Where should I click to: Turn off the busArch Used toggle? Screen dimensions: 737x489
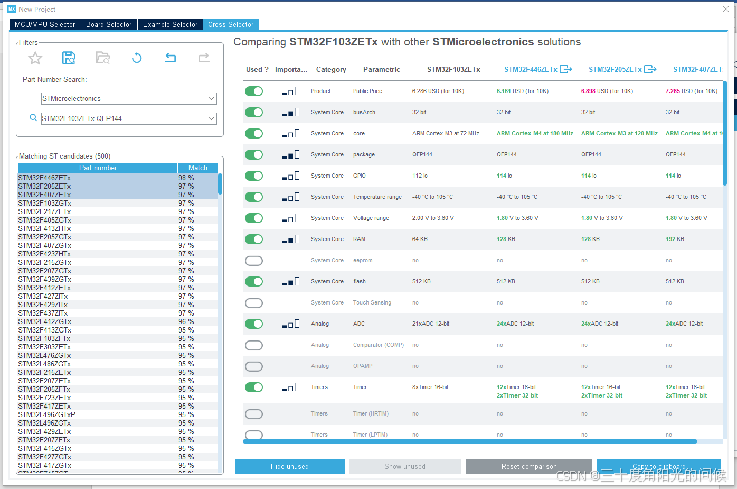click(254, 112)
